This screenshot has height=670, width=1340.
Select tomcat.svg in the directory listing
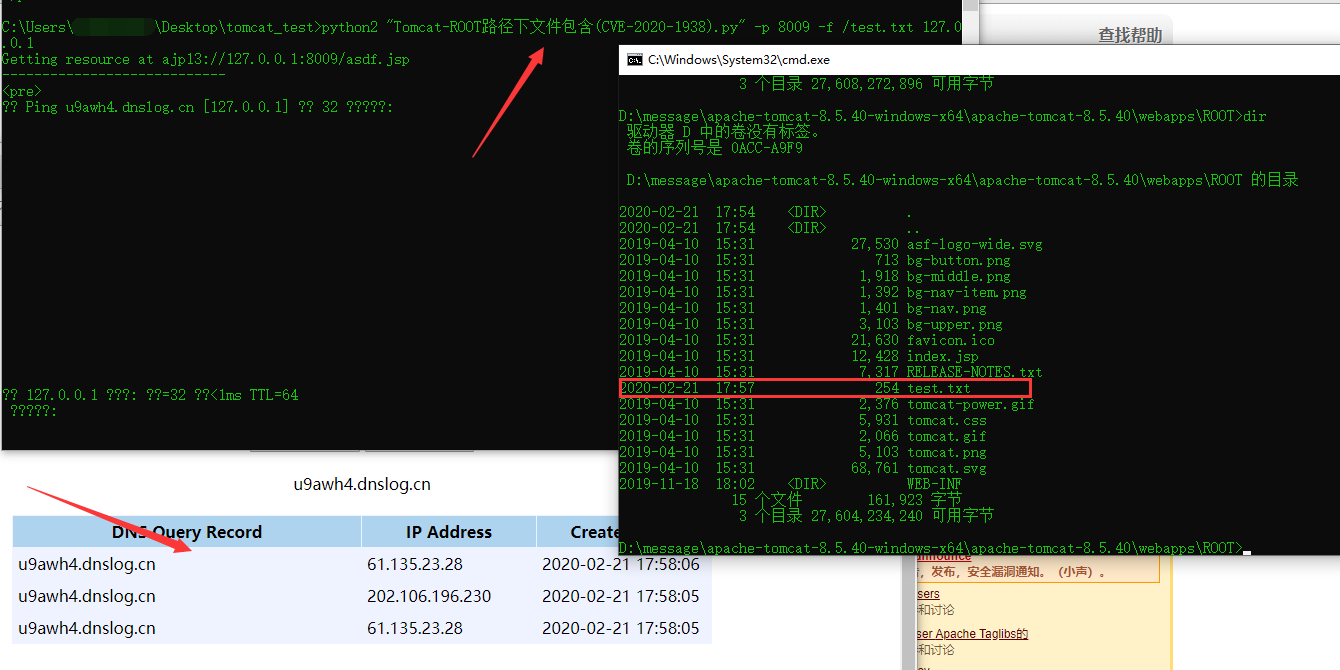pos(947,468)
